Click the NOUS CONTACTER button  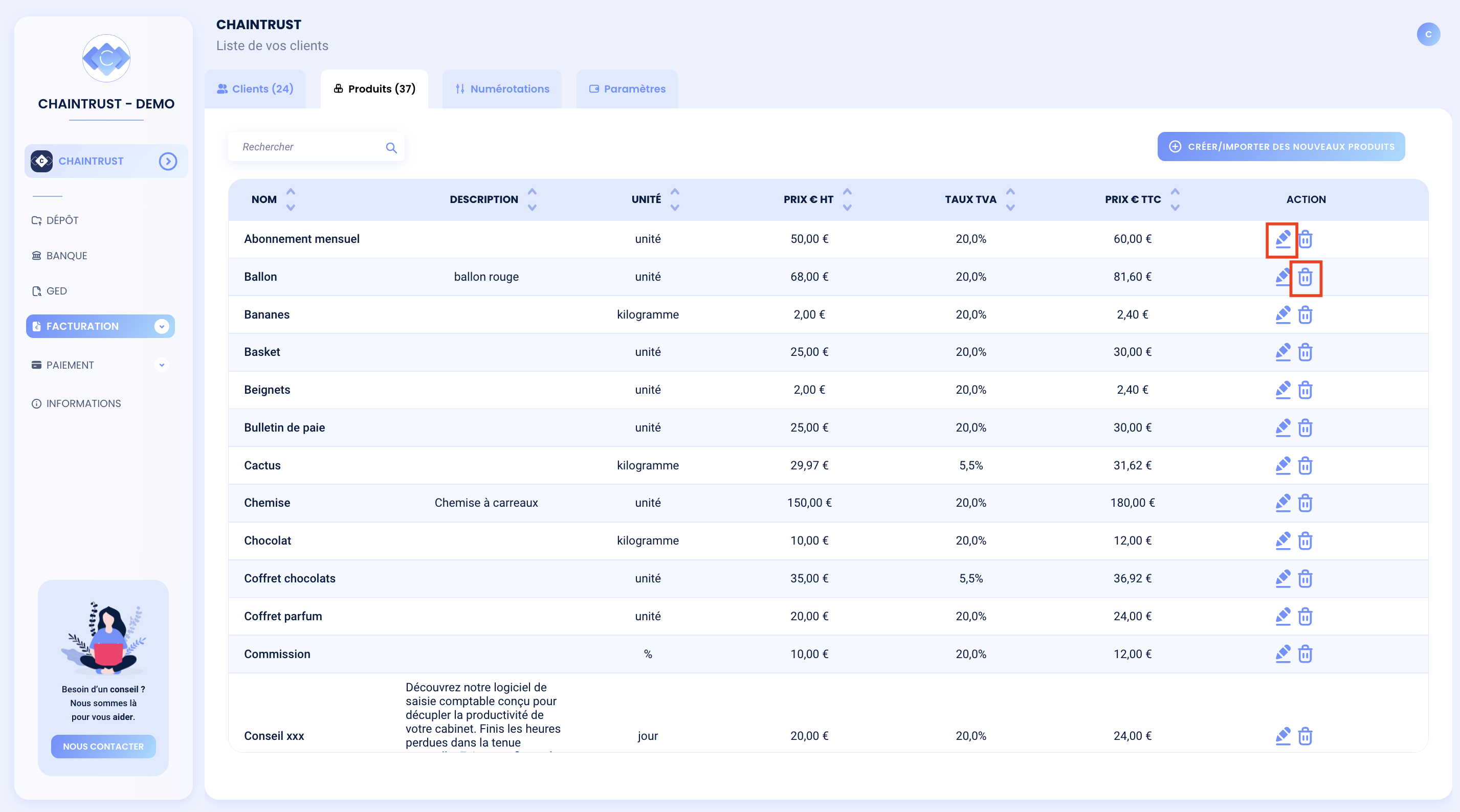[103, 746]
